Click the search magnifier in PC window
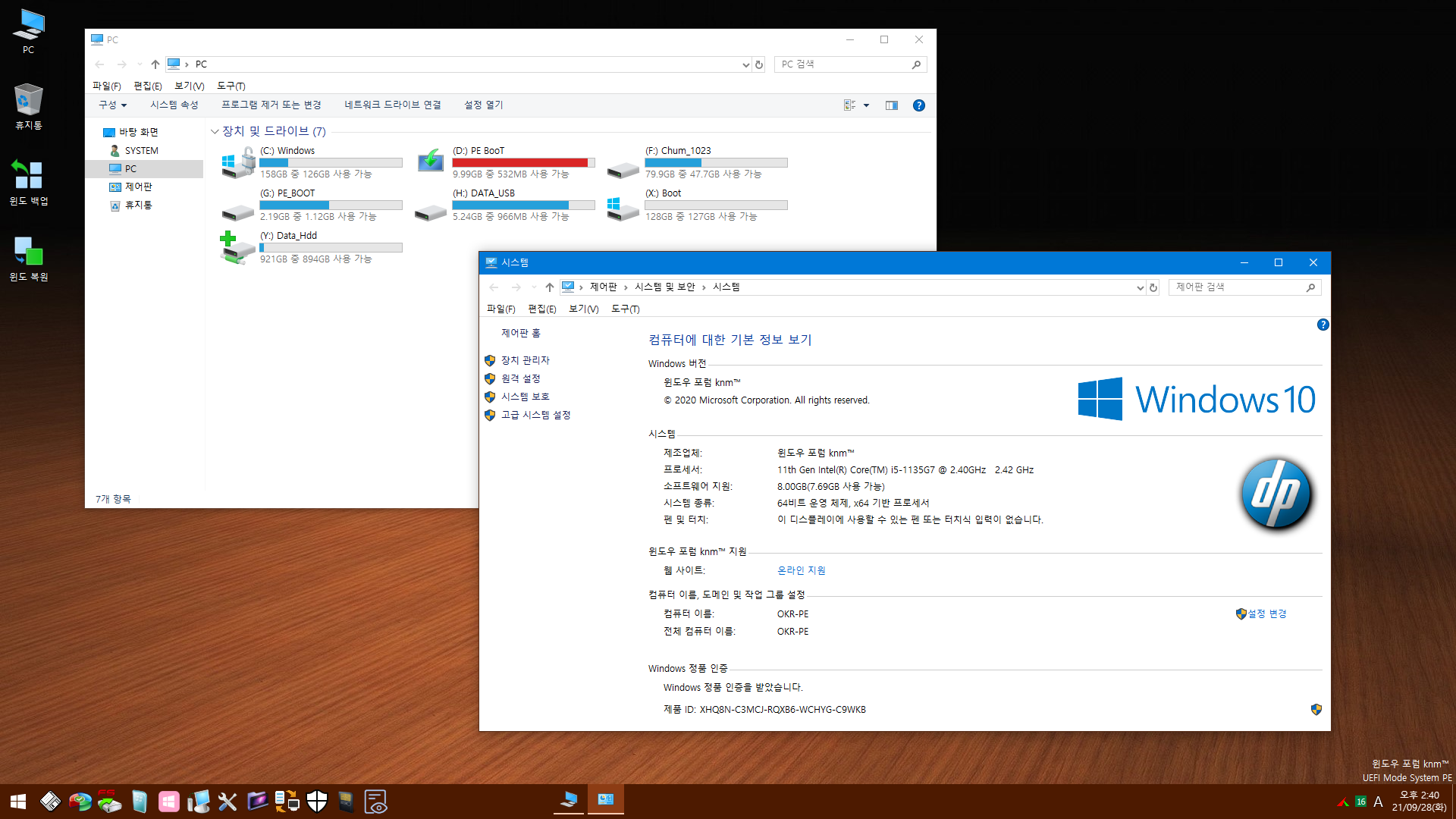Screen dimensions: 1456x819 916,64
